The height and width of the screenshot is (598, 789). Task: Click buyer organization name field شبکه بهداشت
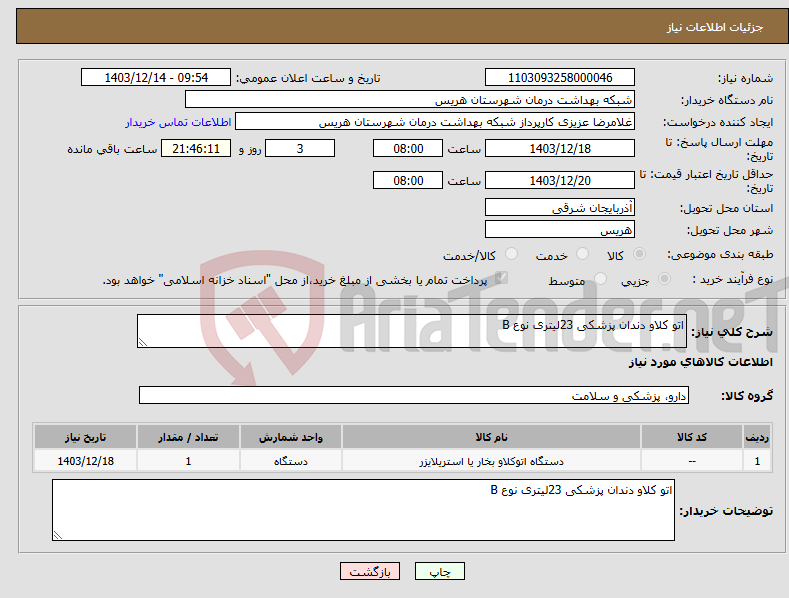(x=410, y=100)
